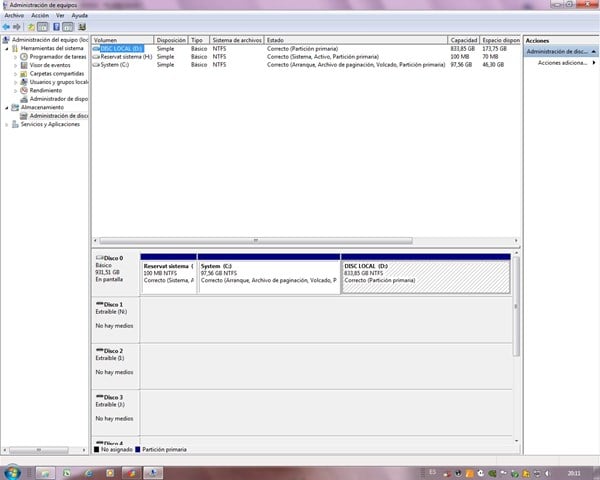Screen dimensions: 600x480
Task: Select the Carpetas compartidas folder icon
Action: point(24,73)
